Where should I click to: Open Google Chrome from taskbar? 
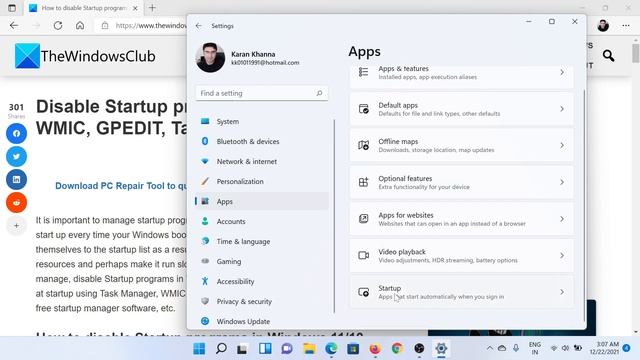tap(397, 349)
